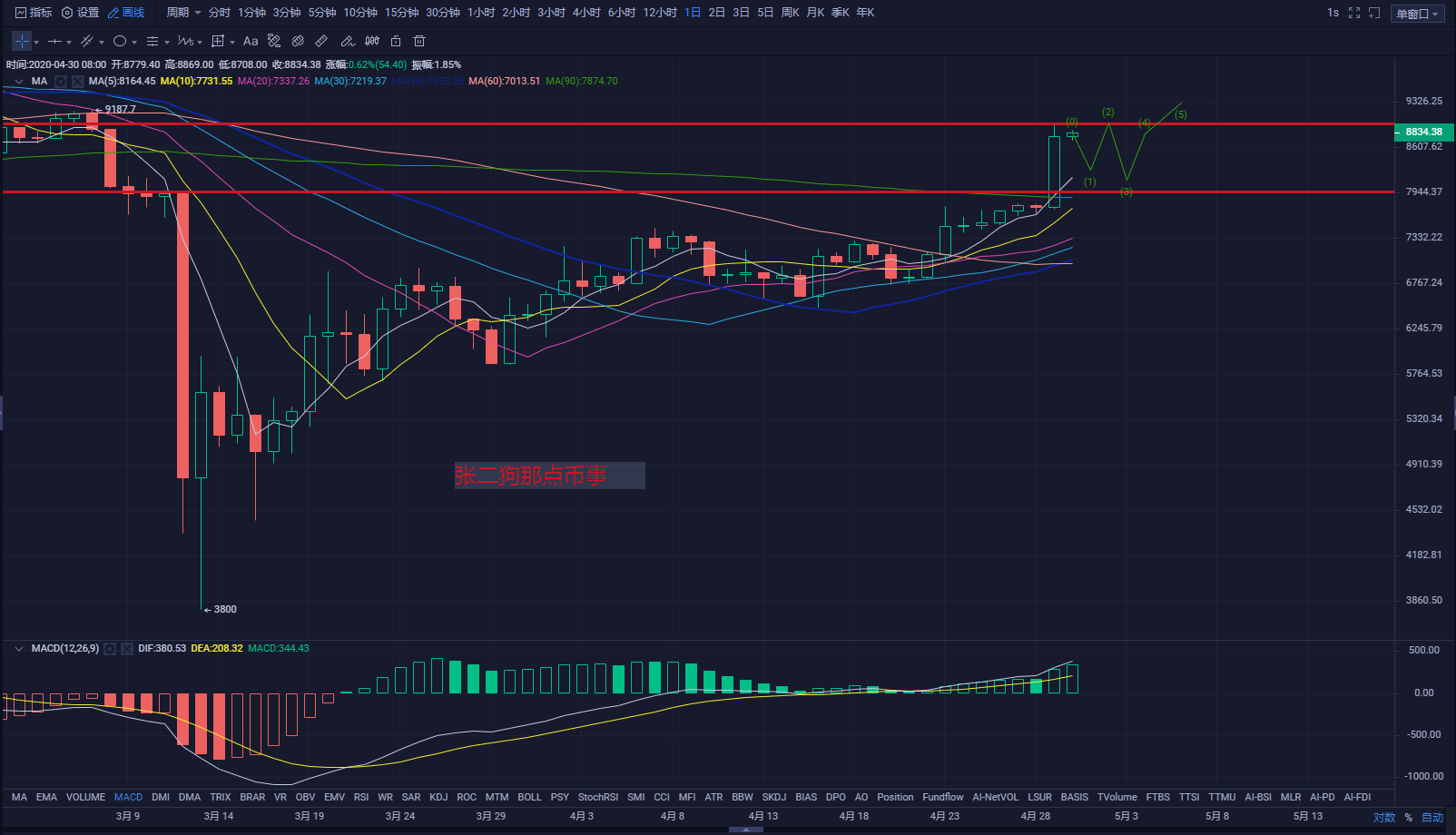Expand wave tool dropdown arrow
The height and width of the screenshot is (835, 1456).
tap(200, 42)
